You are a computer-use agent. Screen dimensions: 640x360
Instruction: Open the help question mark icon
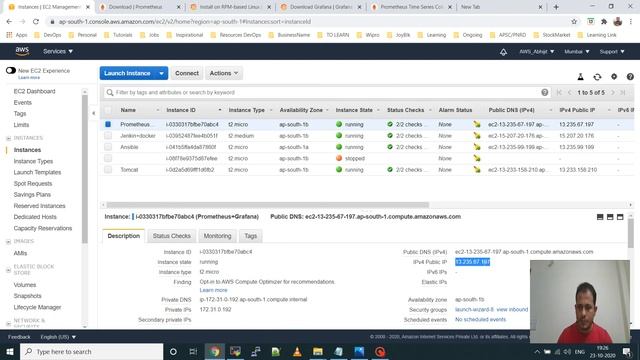pos(630,77)
